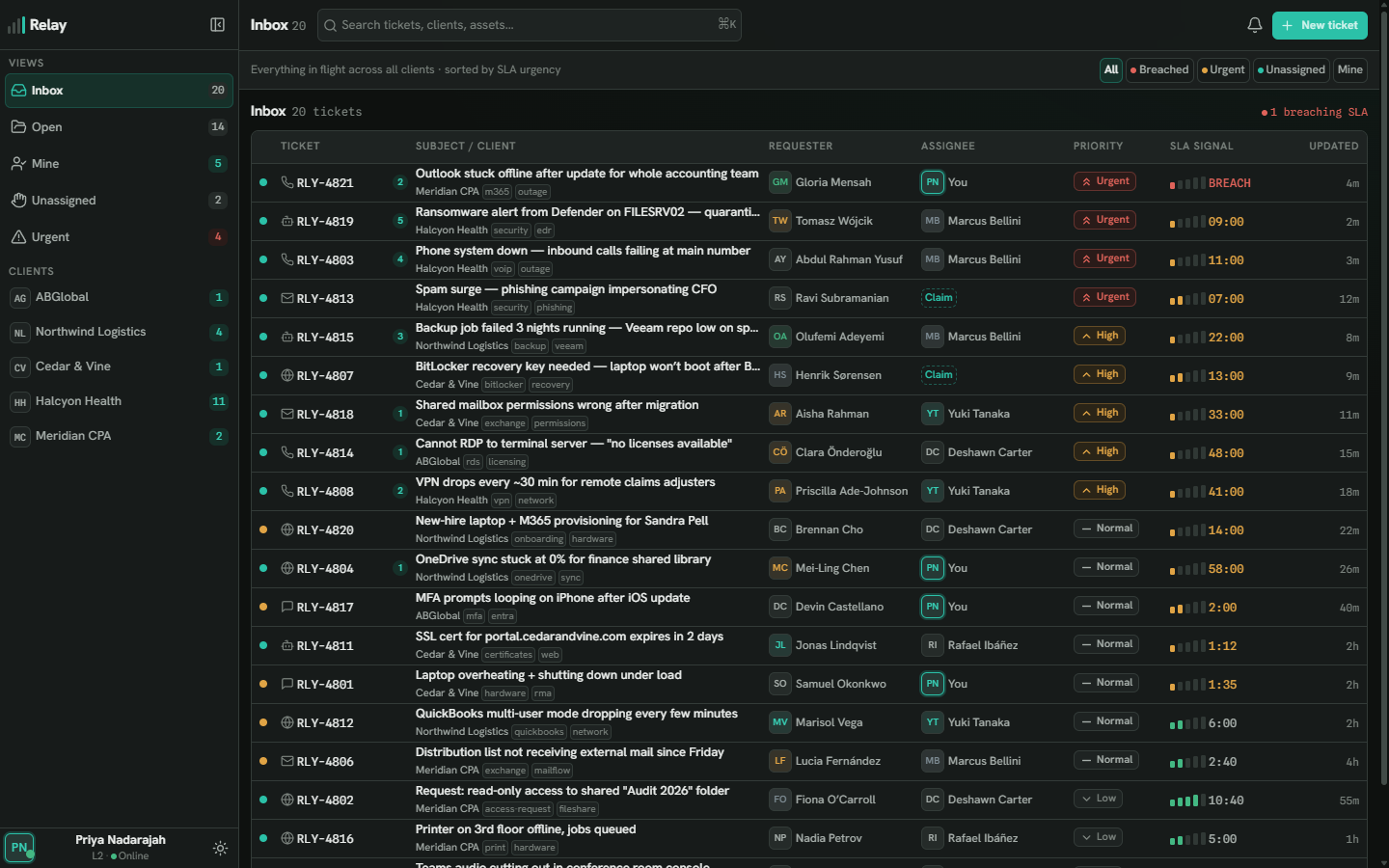Viewport: 1389px width, 868px height.
Task: Collapse the sidebar with the panel icon
Action: point(218,25)
